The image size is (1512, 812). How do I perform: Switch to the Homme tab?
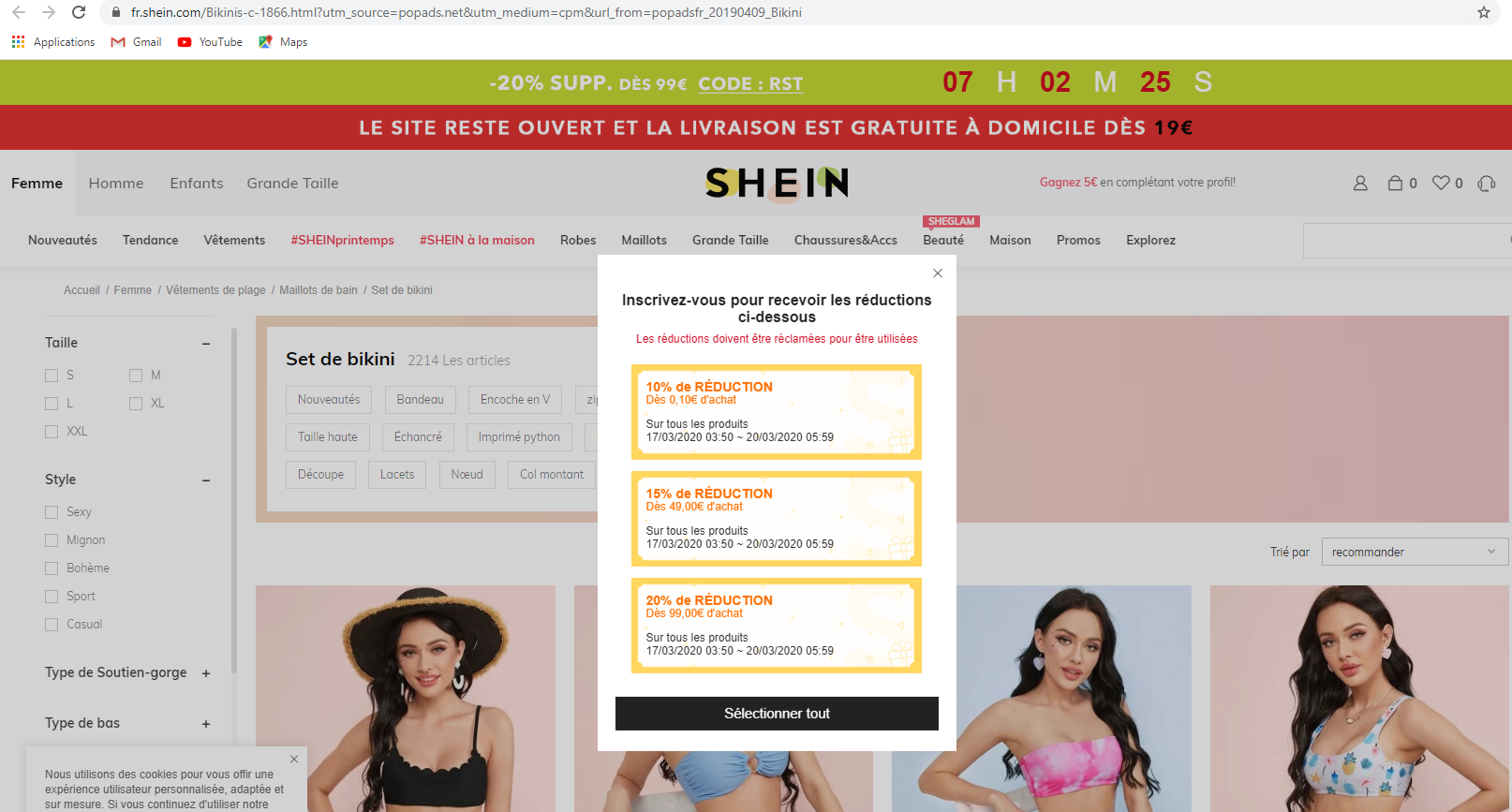pyautogui.click(x=116, y=184)
